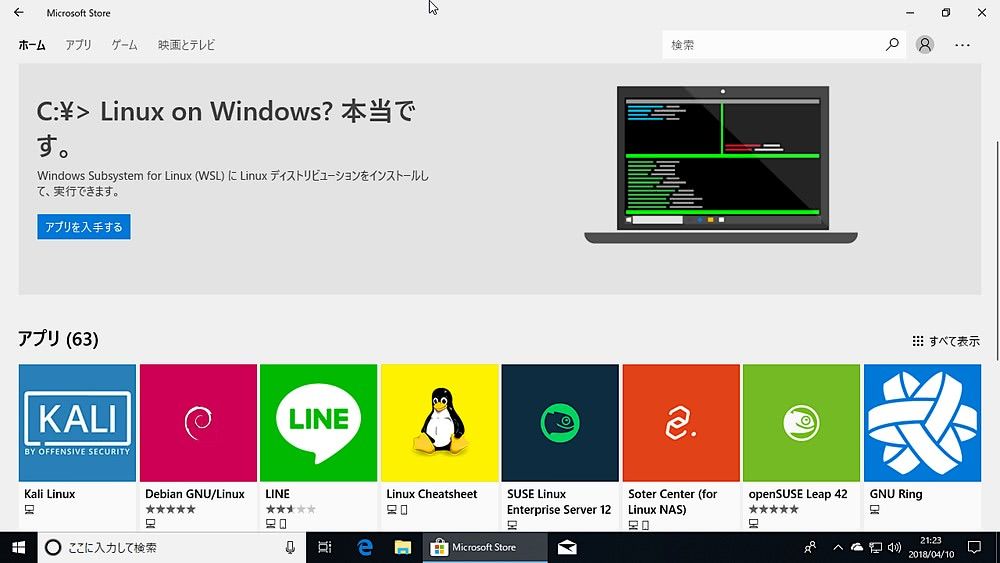Click the GNU Ring title text
This screenshot has width=1000, height=563.
895,494
